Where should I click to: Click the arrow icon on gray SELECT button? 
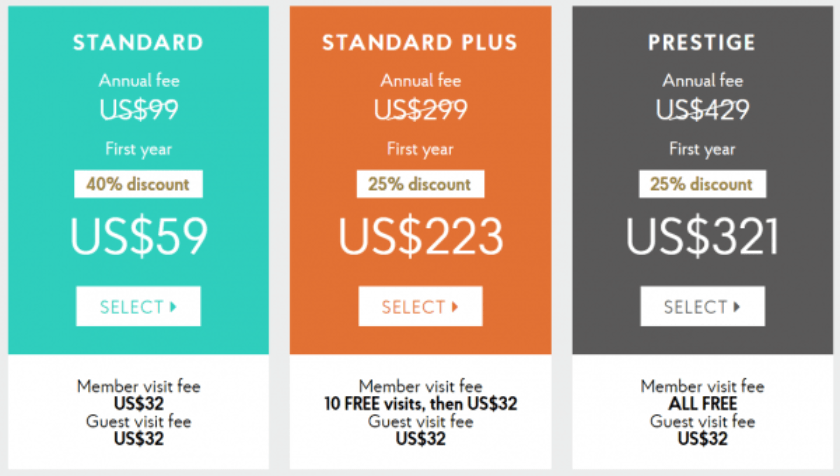click(x=737, y=307)
